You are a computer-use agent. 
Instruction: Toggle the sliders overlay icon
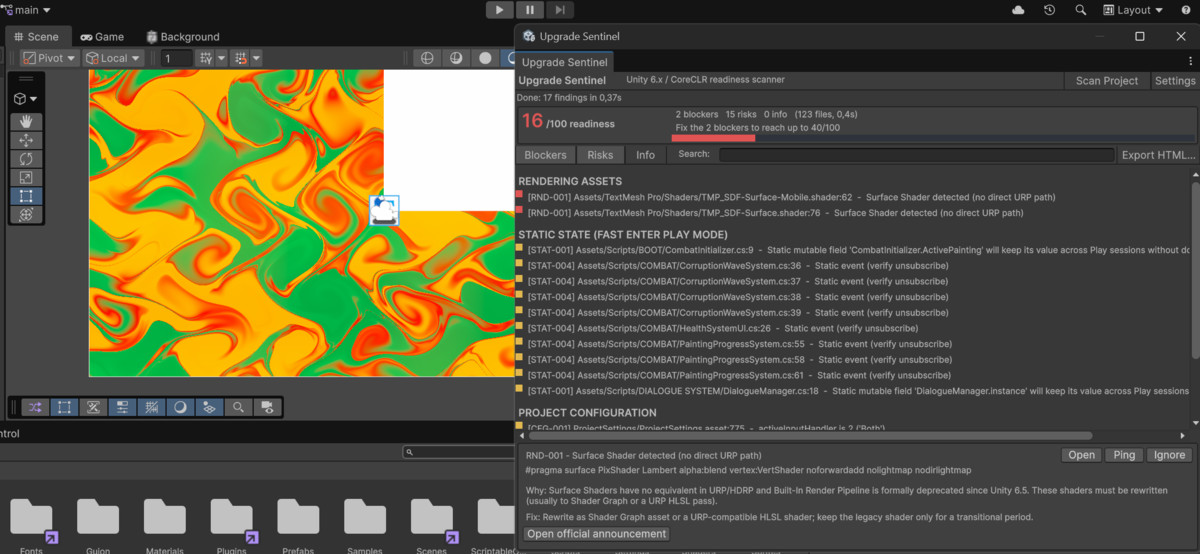pos(122,407)
